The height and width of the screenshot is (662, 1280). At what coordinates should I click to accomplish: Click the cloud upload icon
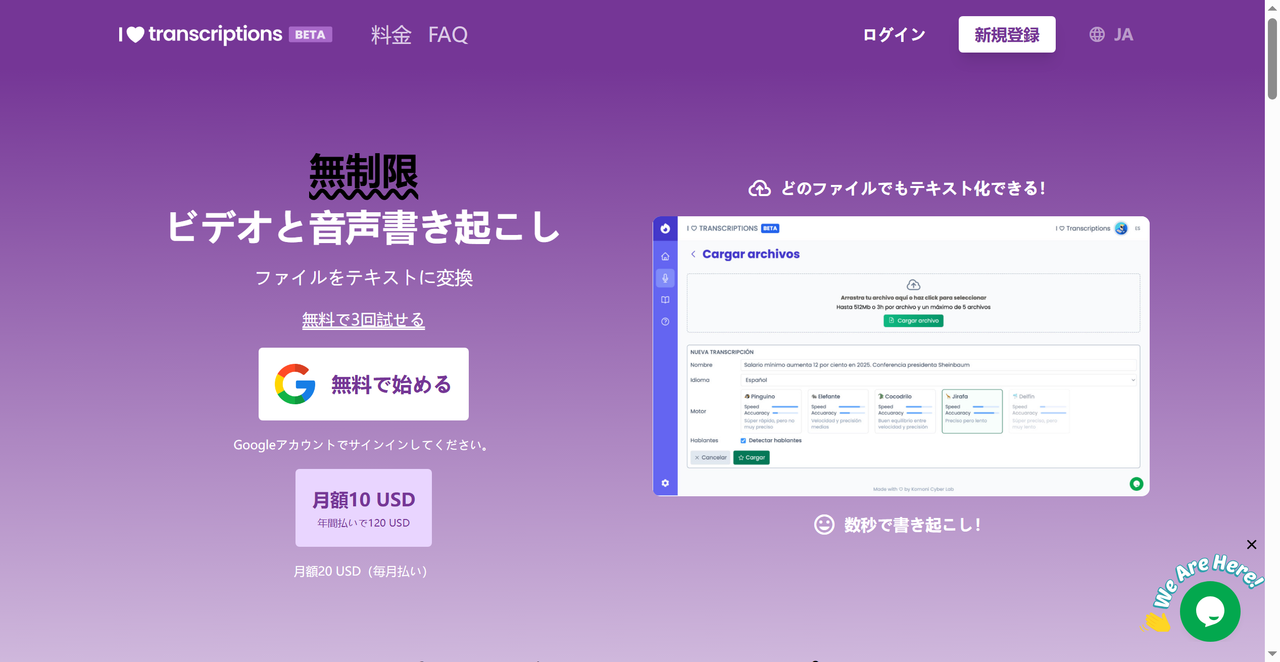pos(760,188)
